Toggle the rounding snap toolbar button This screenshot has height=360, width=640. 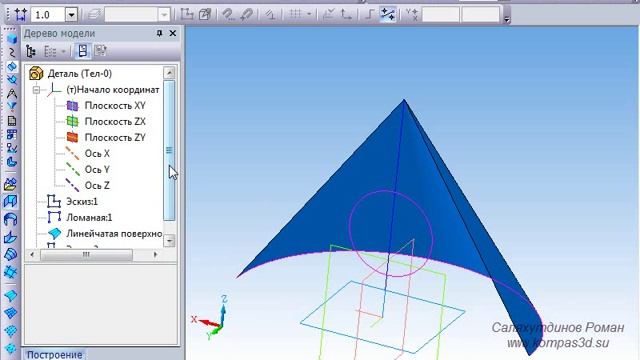369,15
